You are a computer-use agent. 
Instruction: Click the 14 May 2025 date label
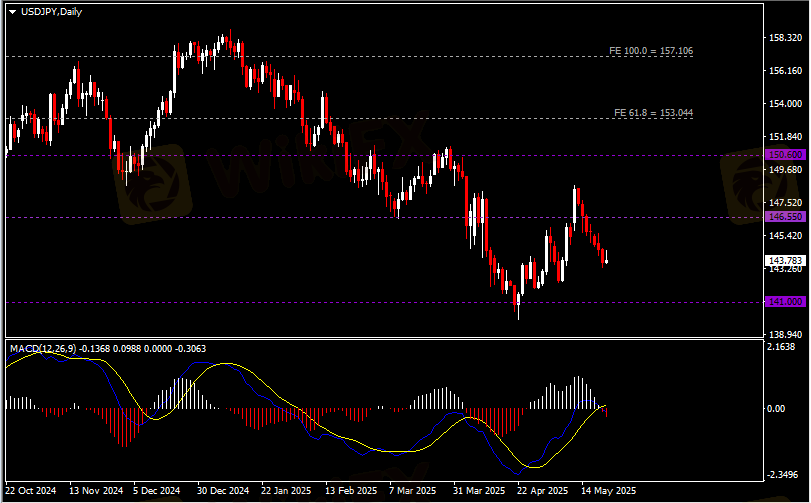click(x=608, y=490)
